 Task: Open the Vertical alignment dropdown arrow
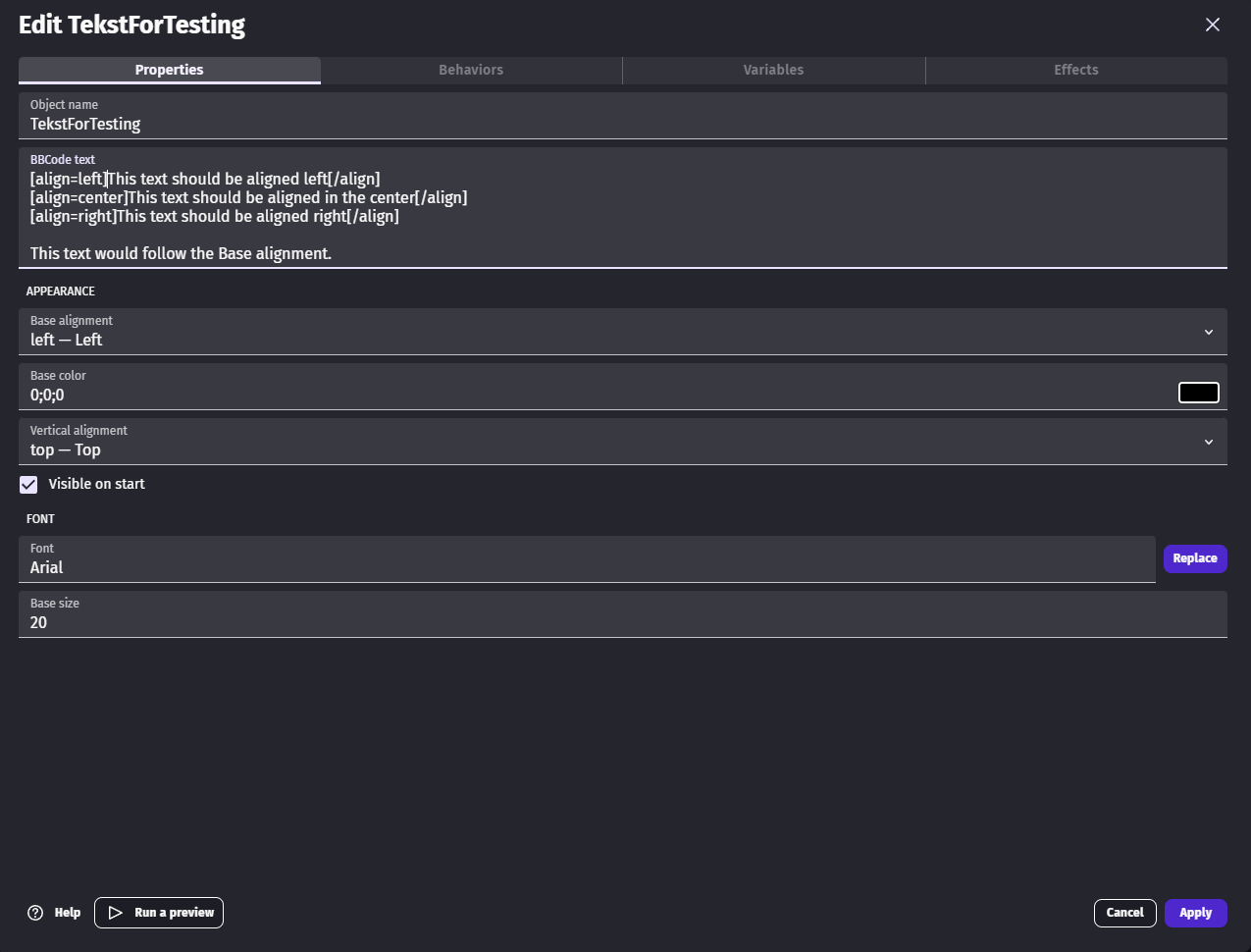[x=1209, y=443]
